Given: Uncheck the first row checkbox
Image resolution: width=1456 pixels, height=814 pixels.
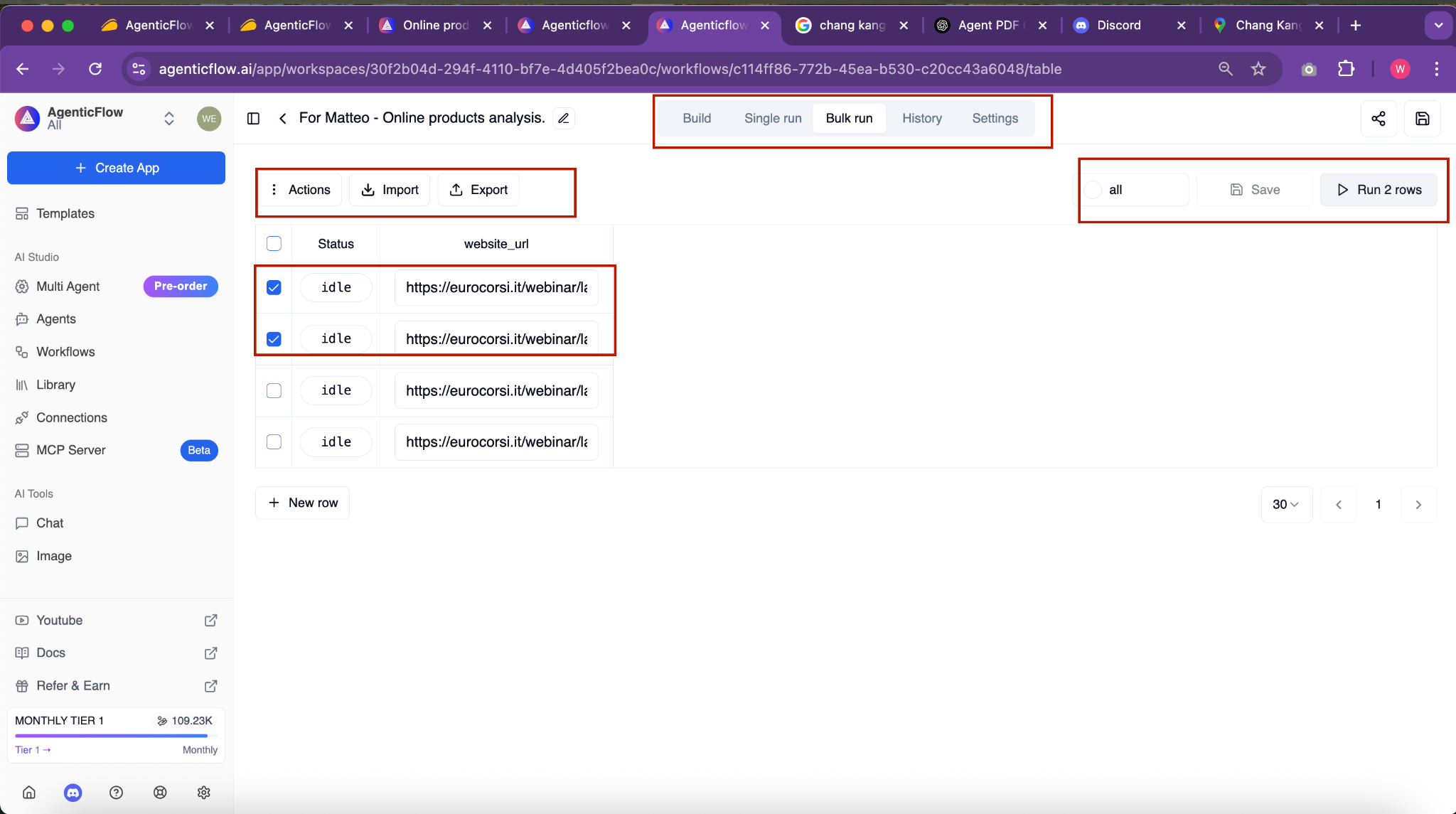Looking at the screenshot, I should (274, 287).
